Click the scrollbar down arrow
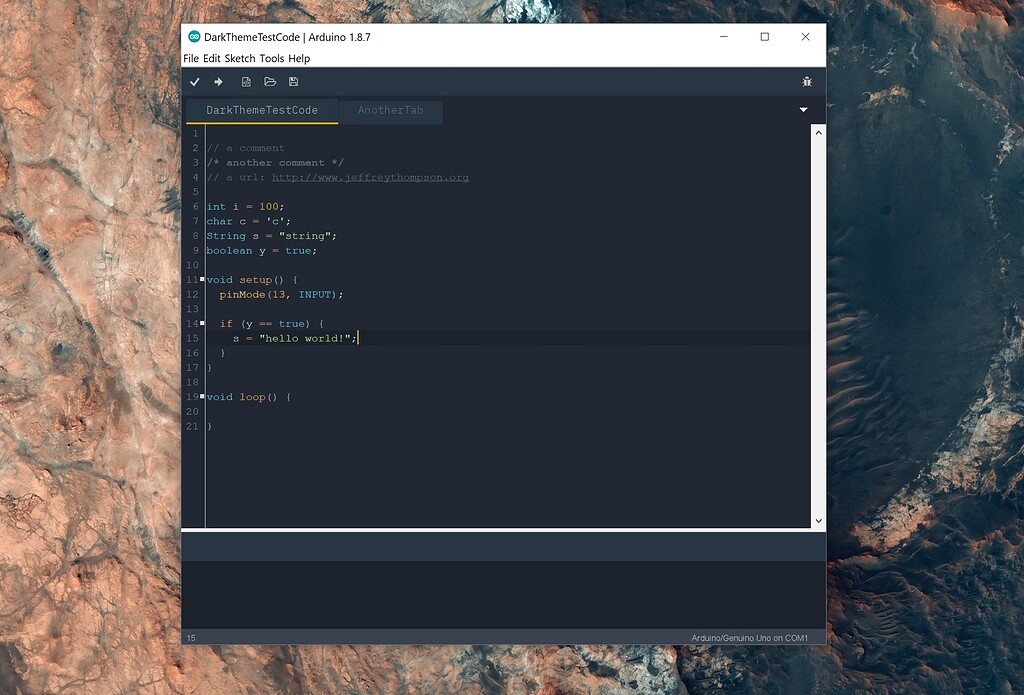The image size is (1024, 695). point(818,521)
